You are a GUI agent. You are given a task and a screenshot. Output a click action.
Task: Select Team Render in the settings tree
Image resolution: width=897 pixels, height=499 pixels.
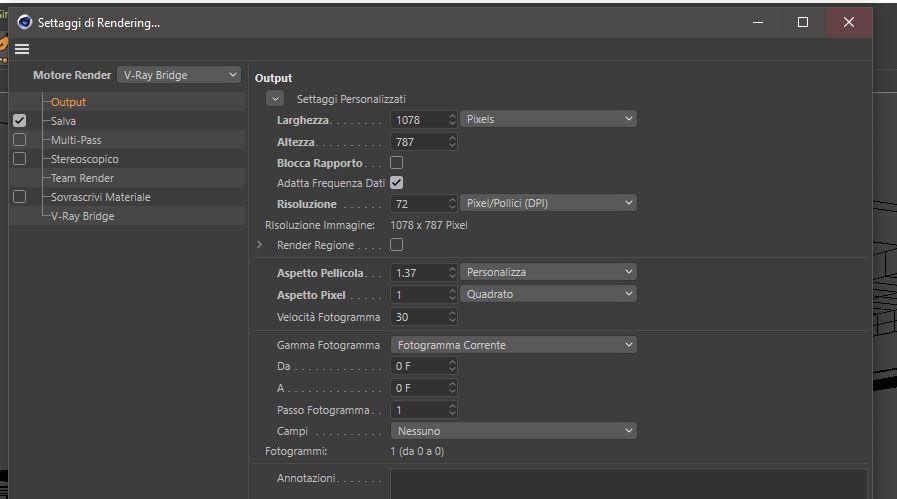[x=82, y=178]
